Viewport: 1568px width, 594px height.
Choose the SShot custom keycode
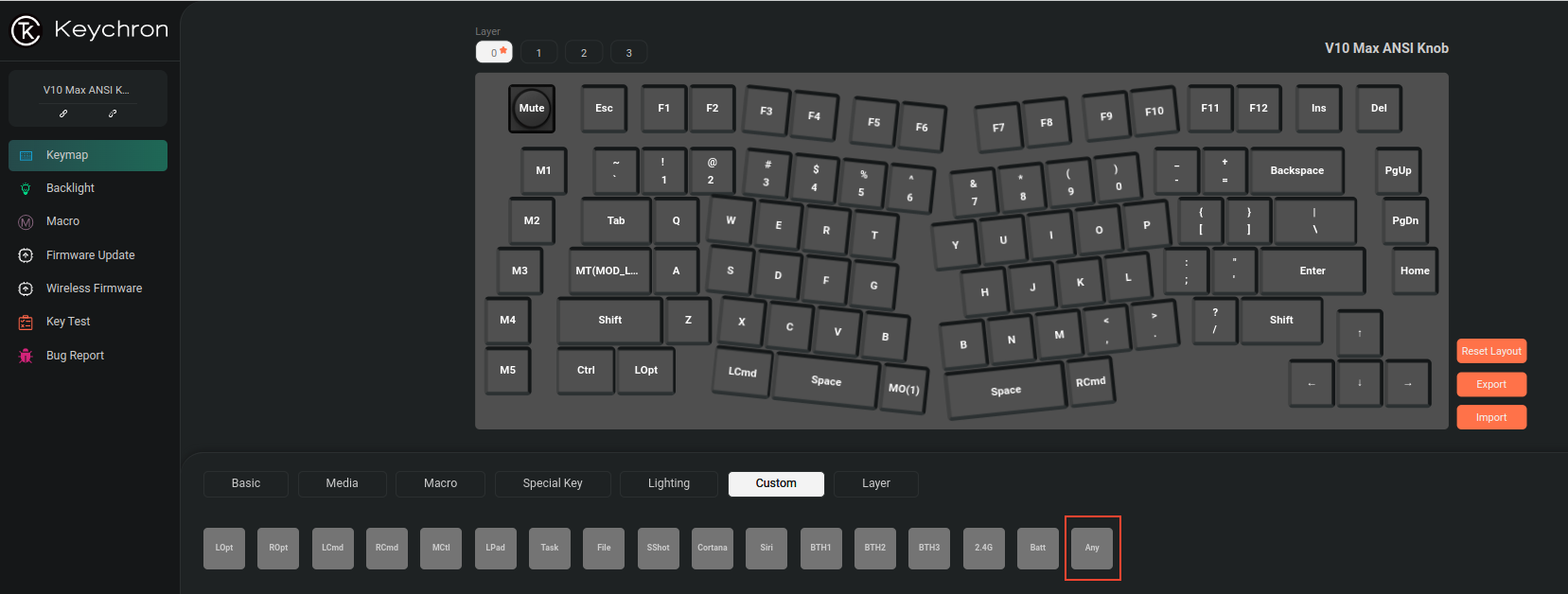(659, 548)
